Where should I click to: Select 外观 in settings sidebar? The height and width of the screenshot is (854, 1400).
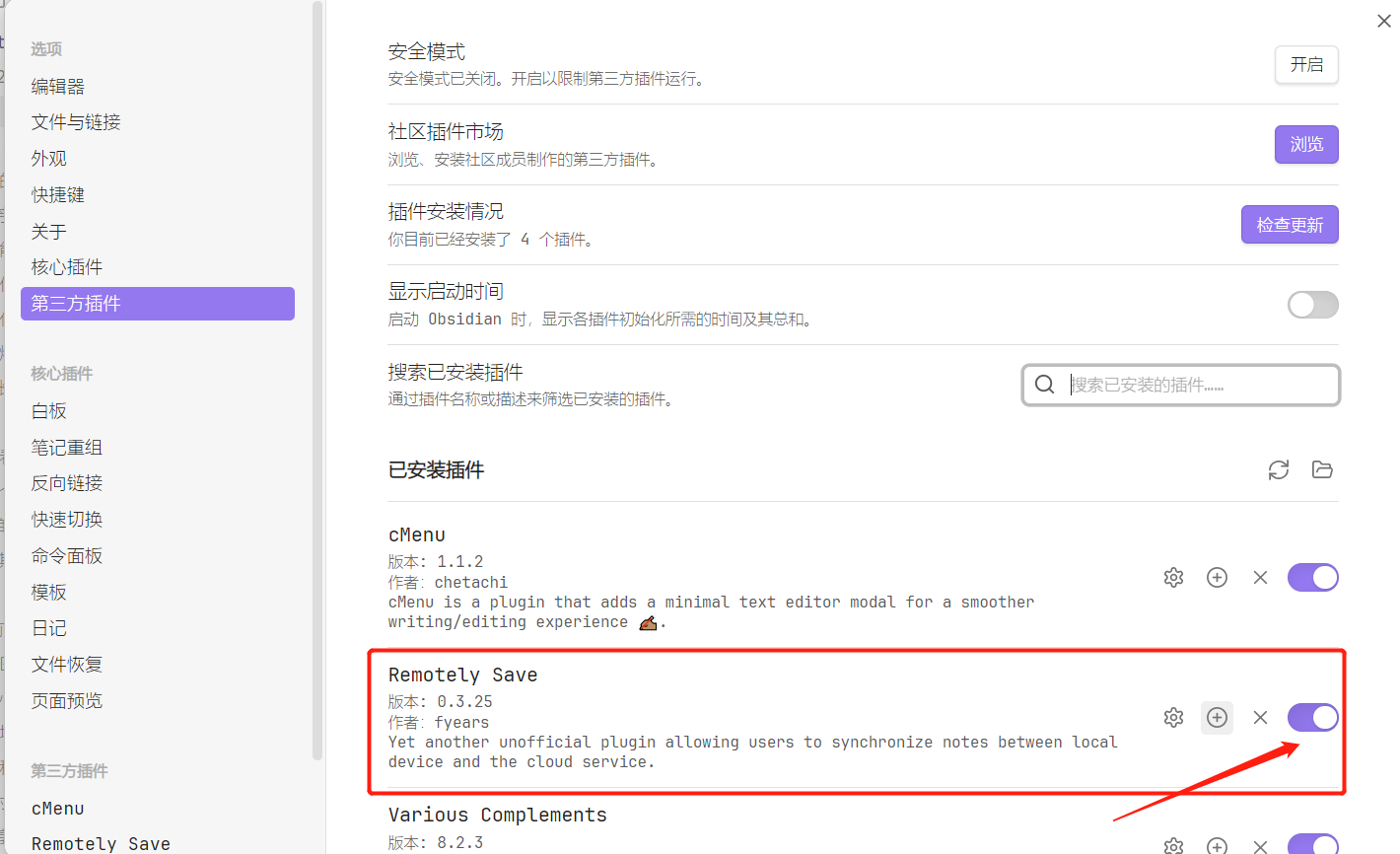click(x=49, y=159)
